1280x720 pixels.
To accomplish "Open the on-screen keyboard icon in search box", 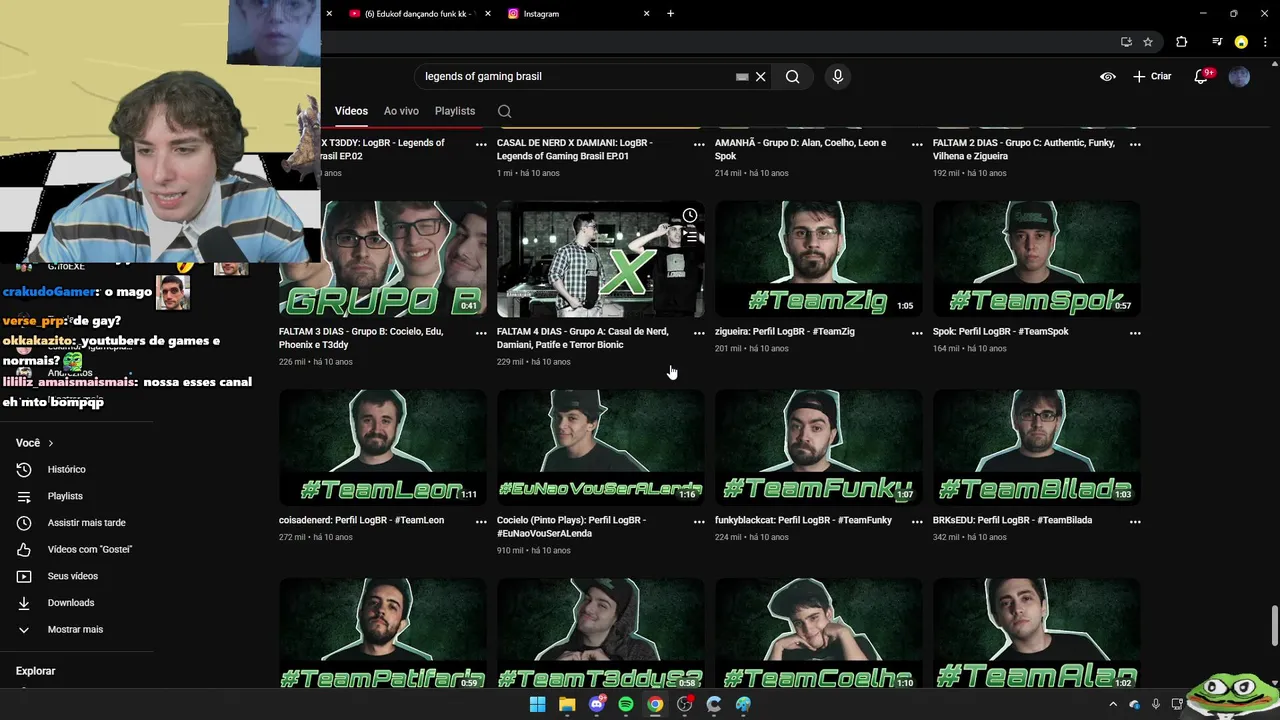I will [x=742, y=76].
